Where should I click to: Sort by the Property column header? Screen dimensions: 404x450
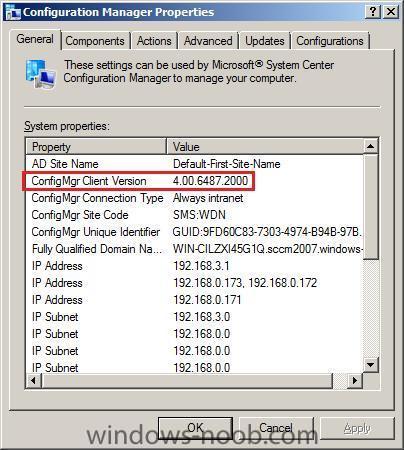coord(96,147)
